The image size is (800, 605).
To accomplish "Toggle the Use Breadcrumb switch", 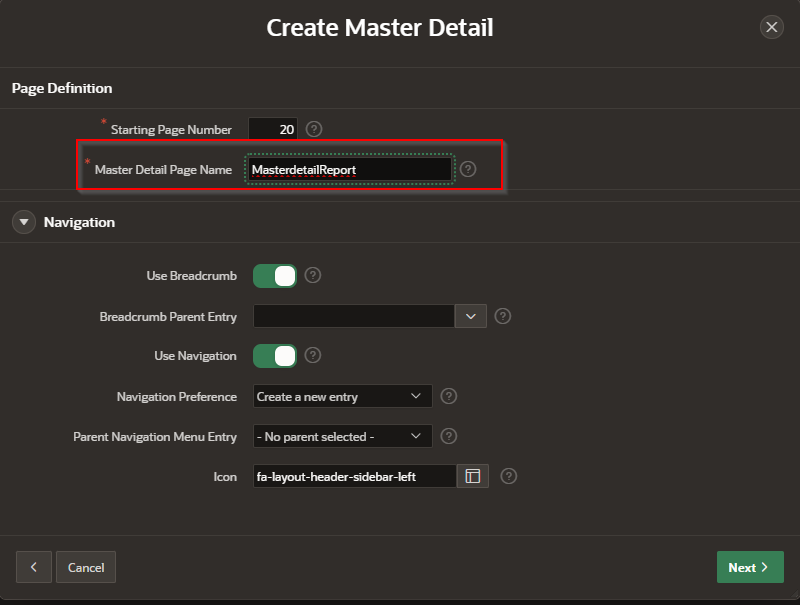I will coord(275,276).
